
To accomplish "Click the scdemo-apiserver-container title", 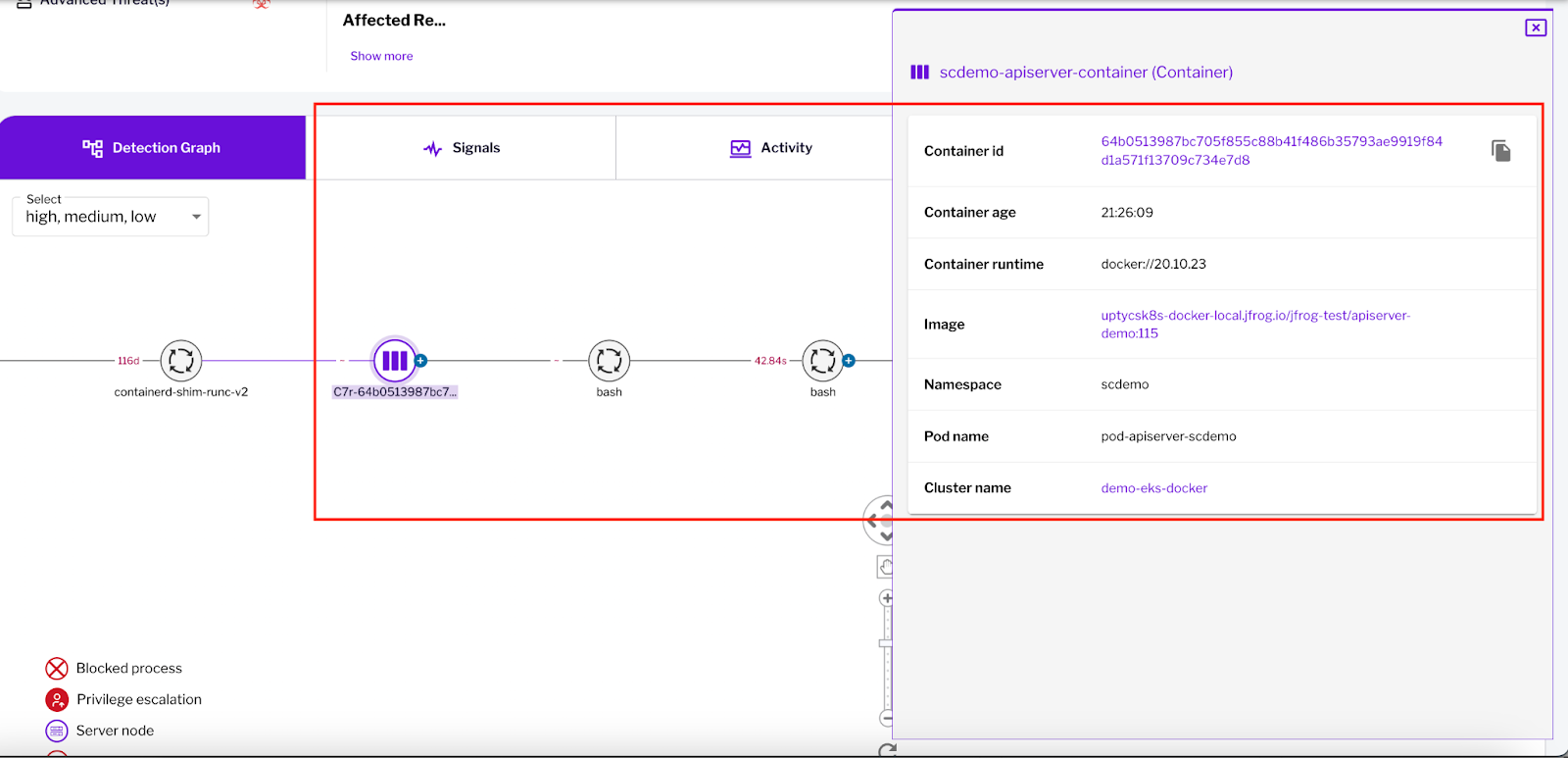I will click(1086, 73).
